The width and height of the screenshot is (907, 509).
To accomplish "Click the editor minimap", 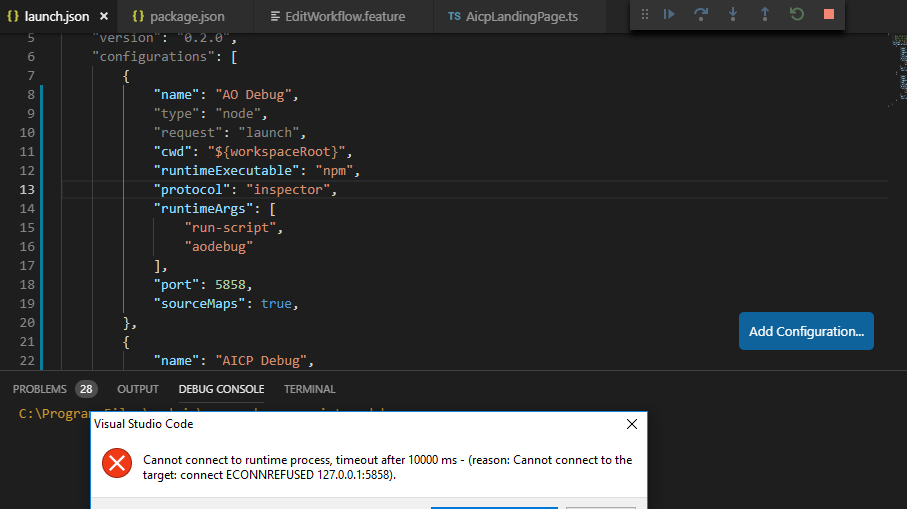I will point(899,69).
